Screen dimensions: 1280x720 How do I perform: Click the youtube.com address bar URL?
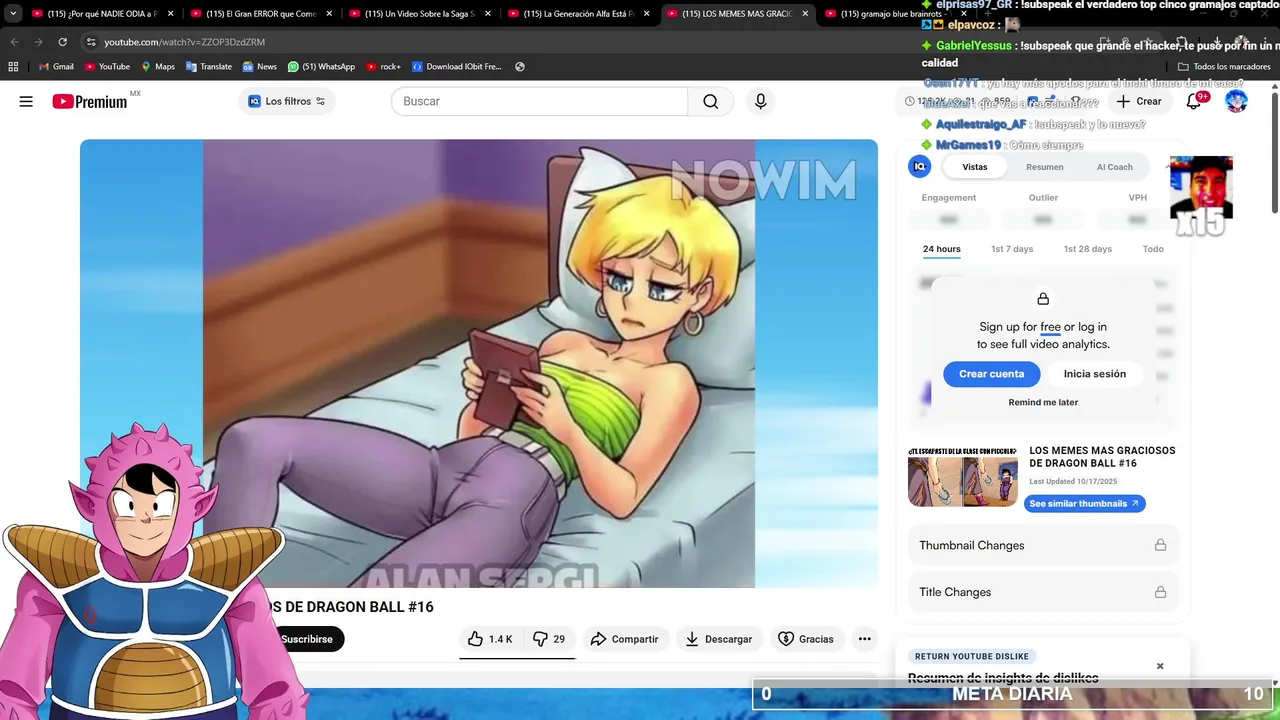point(184,42)
